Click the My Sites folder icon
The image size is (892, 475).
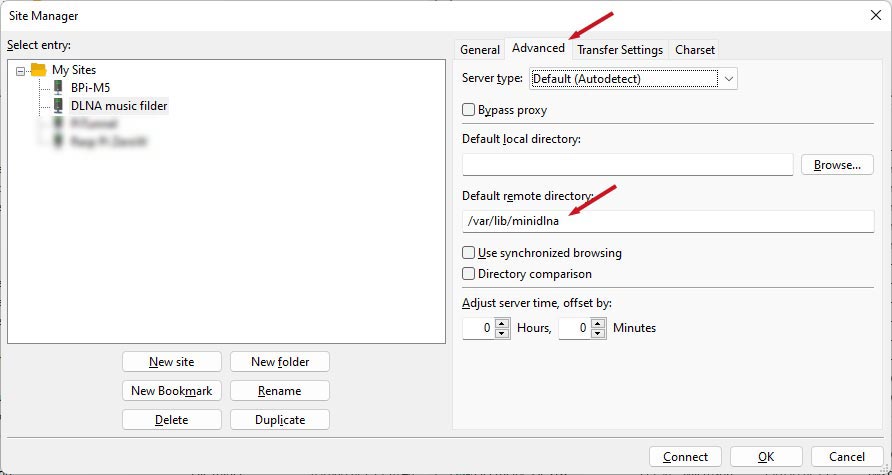coord(38,70)
